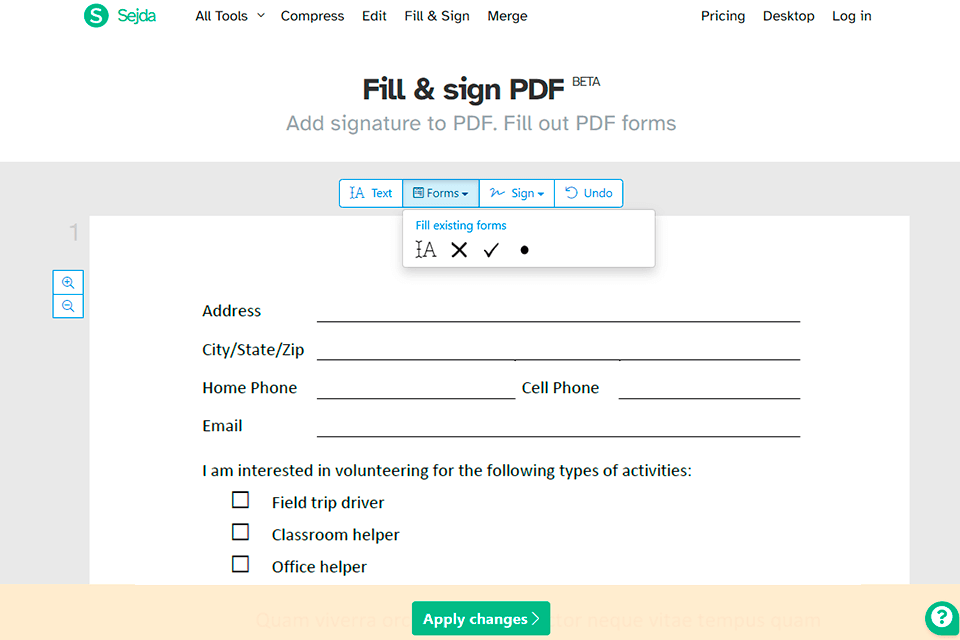Image resolution: width=960 pixels, height=640 pixels.
Task: Check the Classroom helper checkbox
Action: click(x=240, y=531)
